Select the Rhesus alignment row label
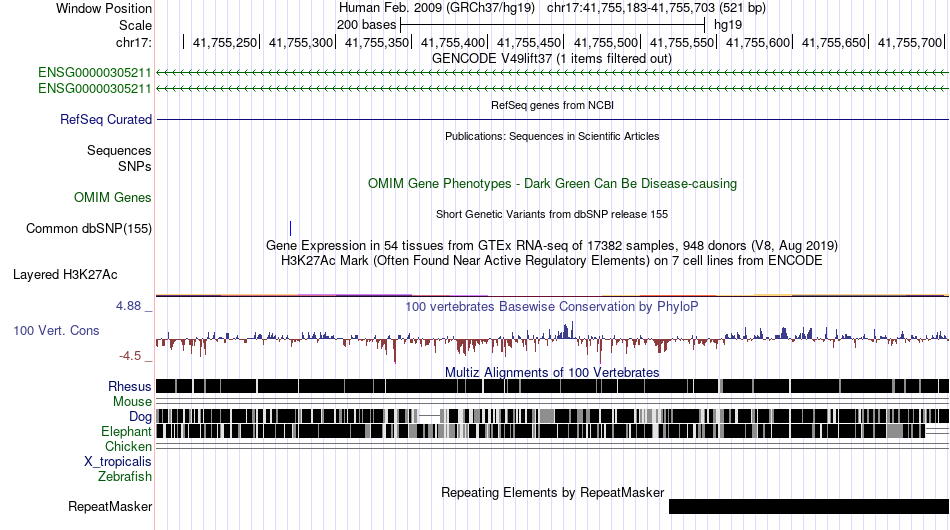The height and width of the screenshot is (530, 950). 130,386
